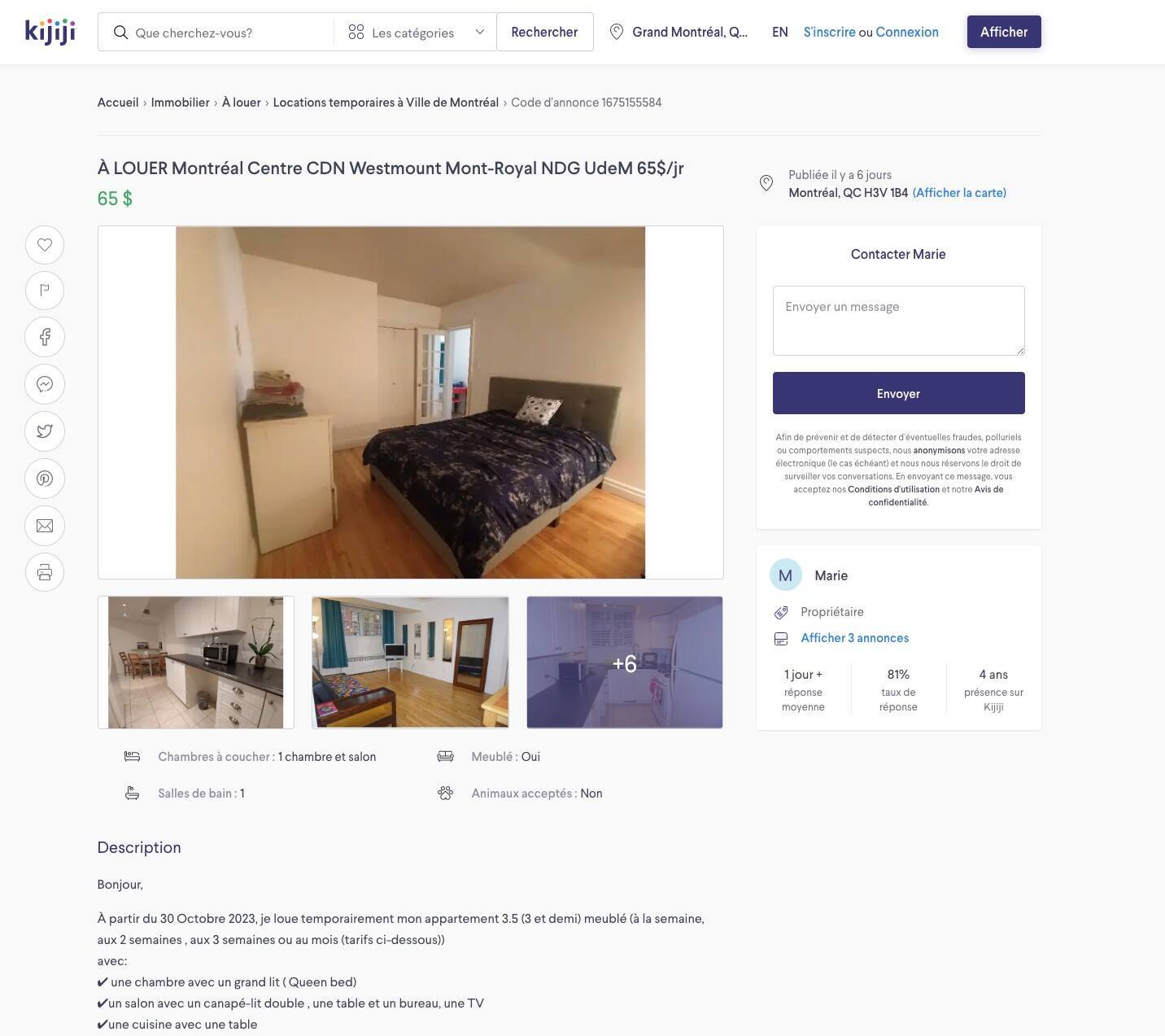Open the Kijiji home logo
Screen dimensions: 1165x1036
[x=50, y=31]
